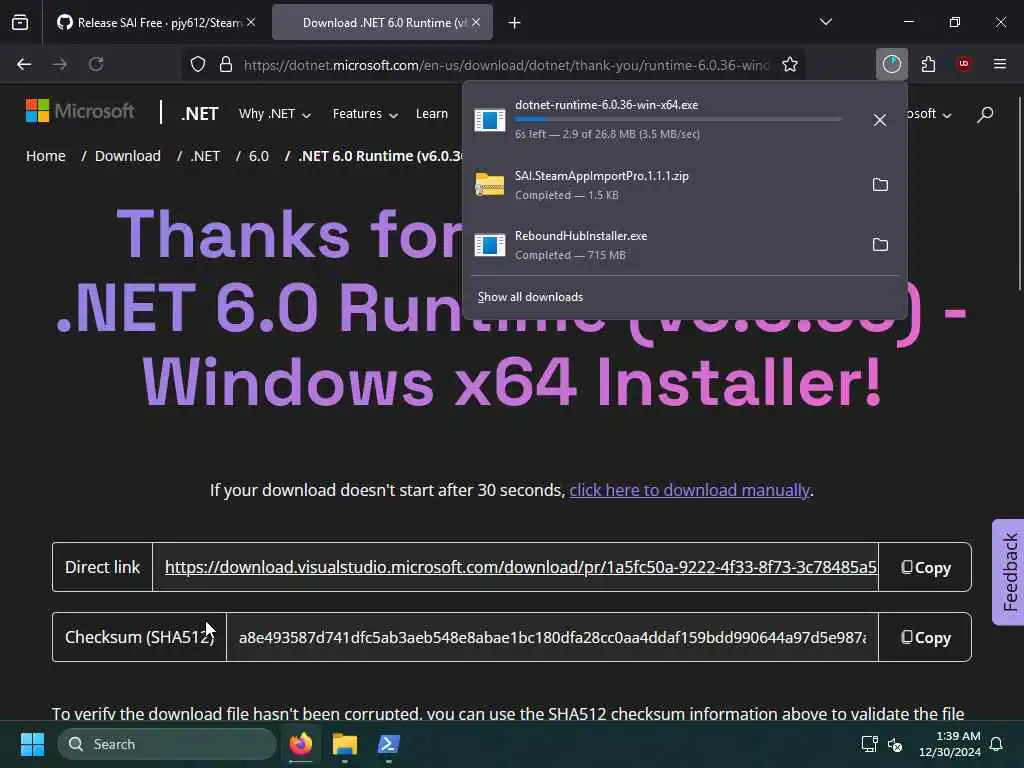Expand the Features dropdown menu
1024x768 pixels.
tap(365, 114)
